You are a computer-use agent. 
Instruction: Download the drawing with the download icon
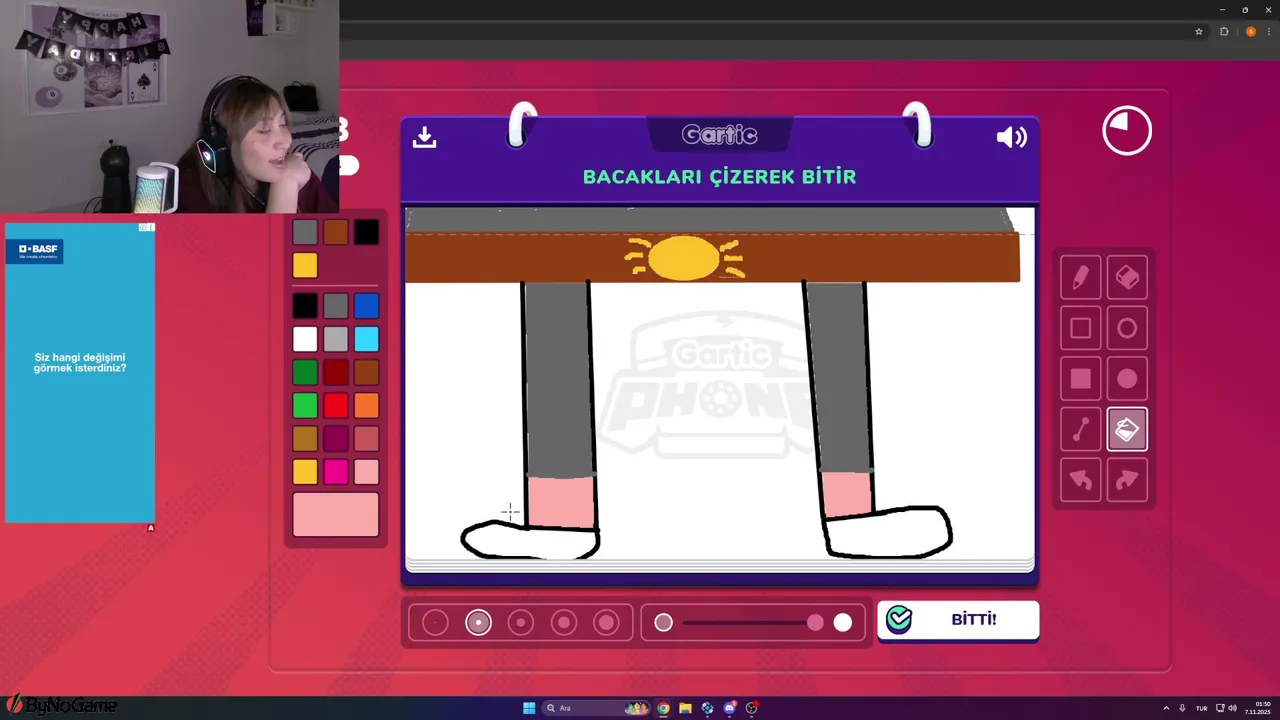click(424, 137)
